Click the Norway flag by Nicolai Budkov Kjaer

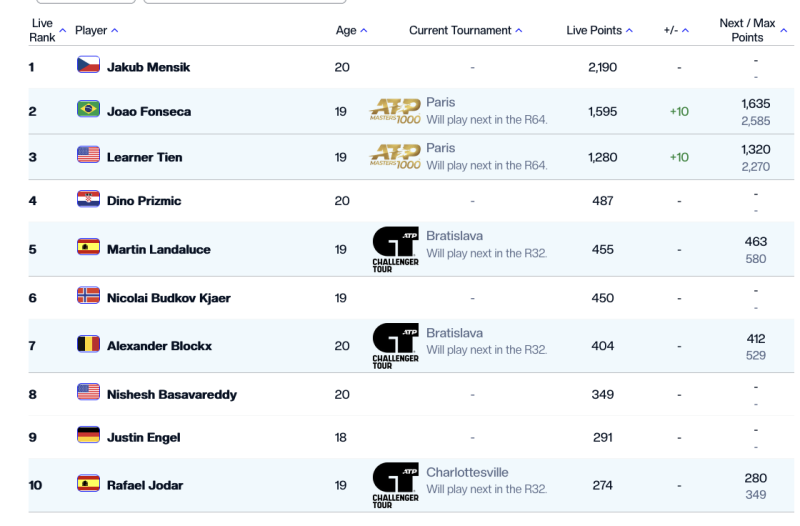pos(88,297)
